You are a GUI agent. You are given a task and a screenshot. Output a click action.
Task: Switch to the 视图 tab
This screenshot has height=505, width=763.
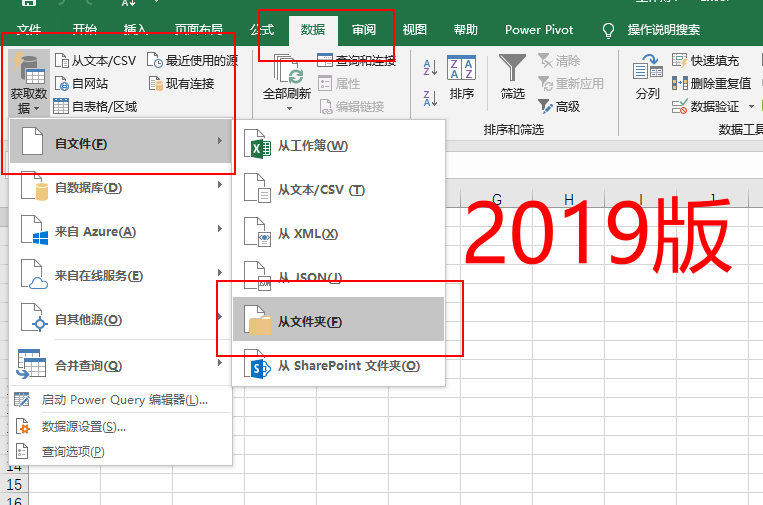coord(415,30)
